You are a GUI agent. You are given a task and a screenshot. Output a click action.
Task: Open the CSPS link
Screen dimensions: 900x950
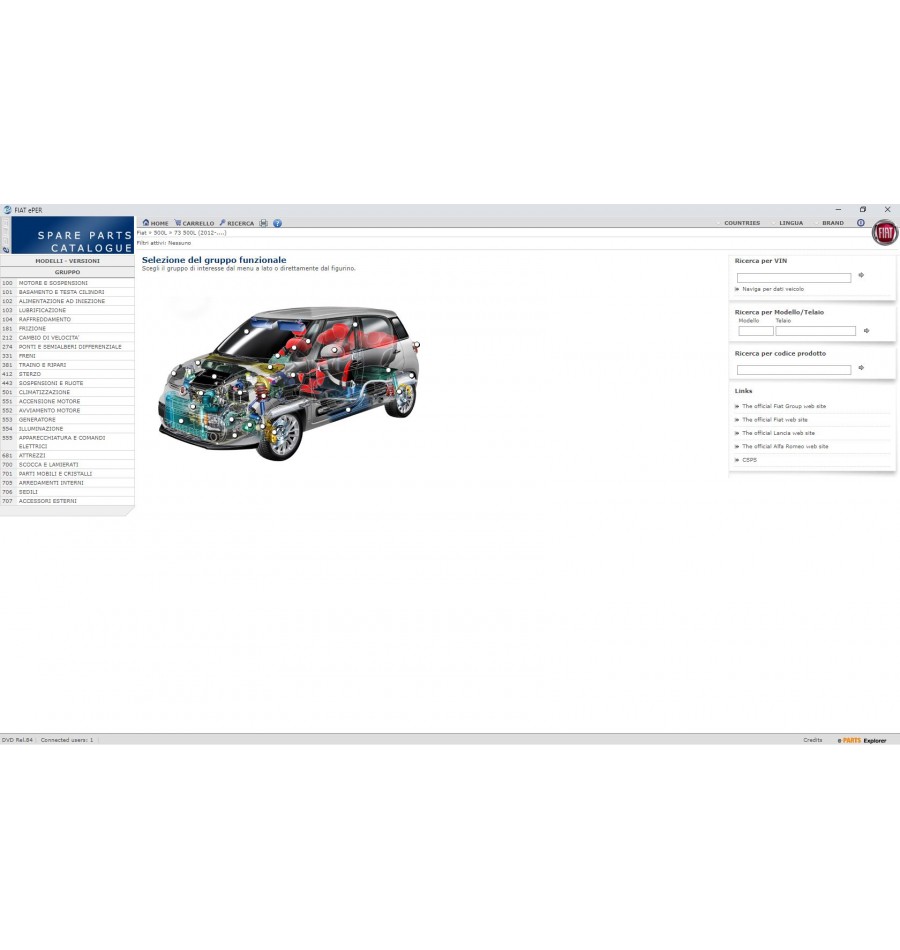point(749,460)
